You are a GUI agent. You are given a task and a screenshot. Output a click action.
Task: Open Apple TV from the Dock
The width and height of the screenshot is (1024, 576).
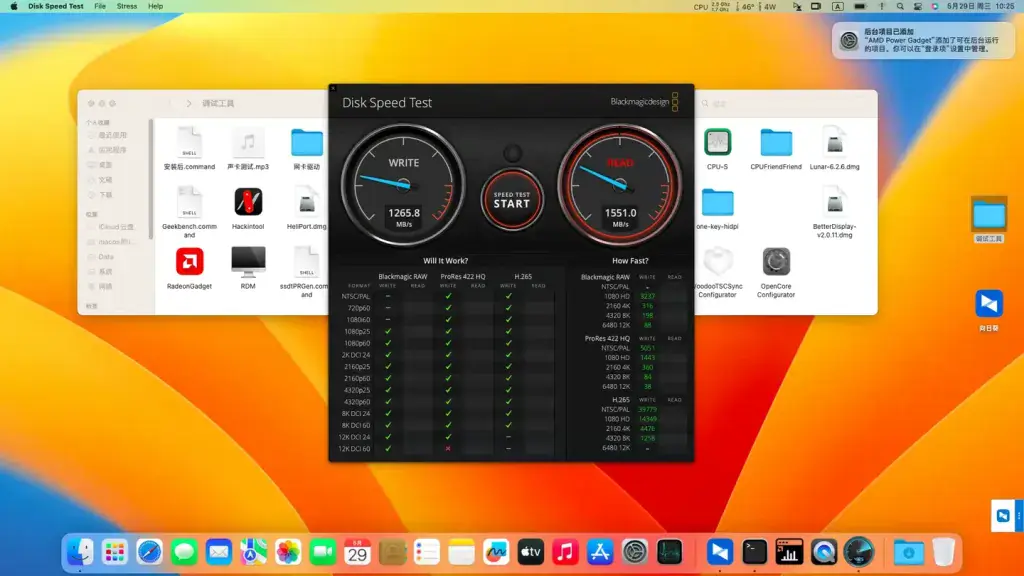pos(531,552)
